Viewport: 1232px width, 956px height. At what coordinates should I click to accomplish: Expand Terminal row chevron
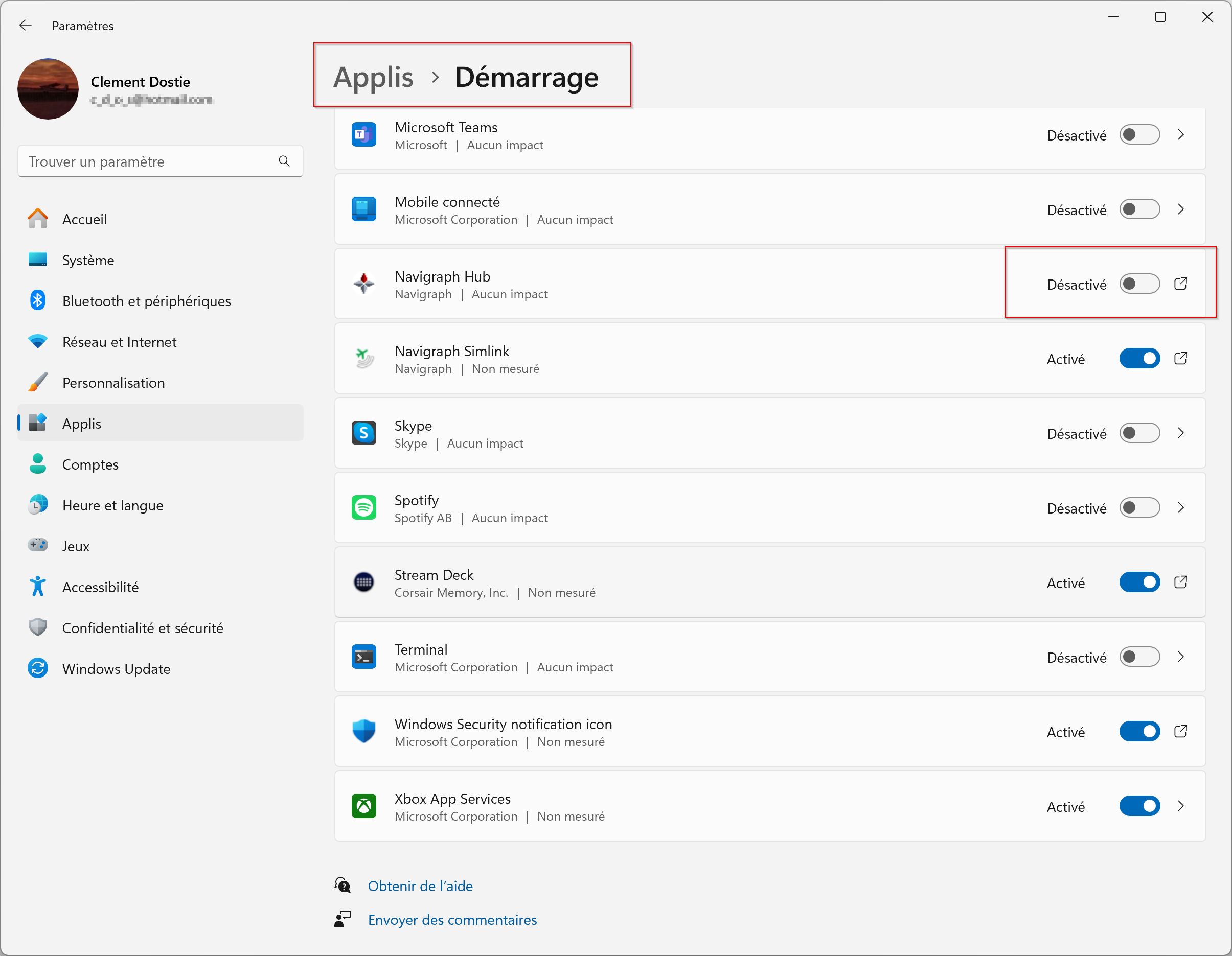[1181, 657]
